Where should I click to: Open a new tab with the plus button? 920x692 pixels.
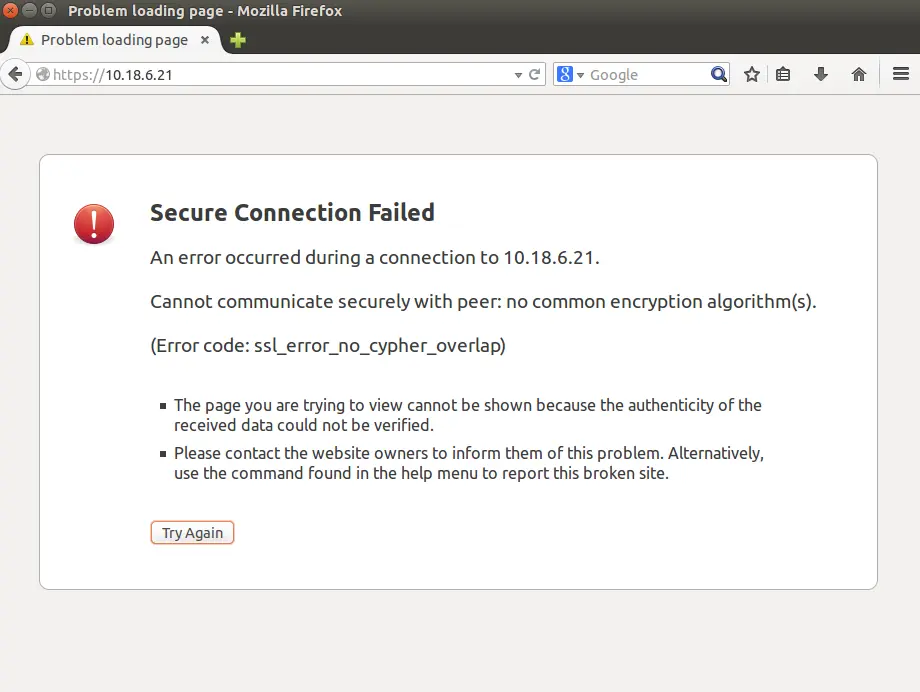point(237,40)
